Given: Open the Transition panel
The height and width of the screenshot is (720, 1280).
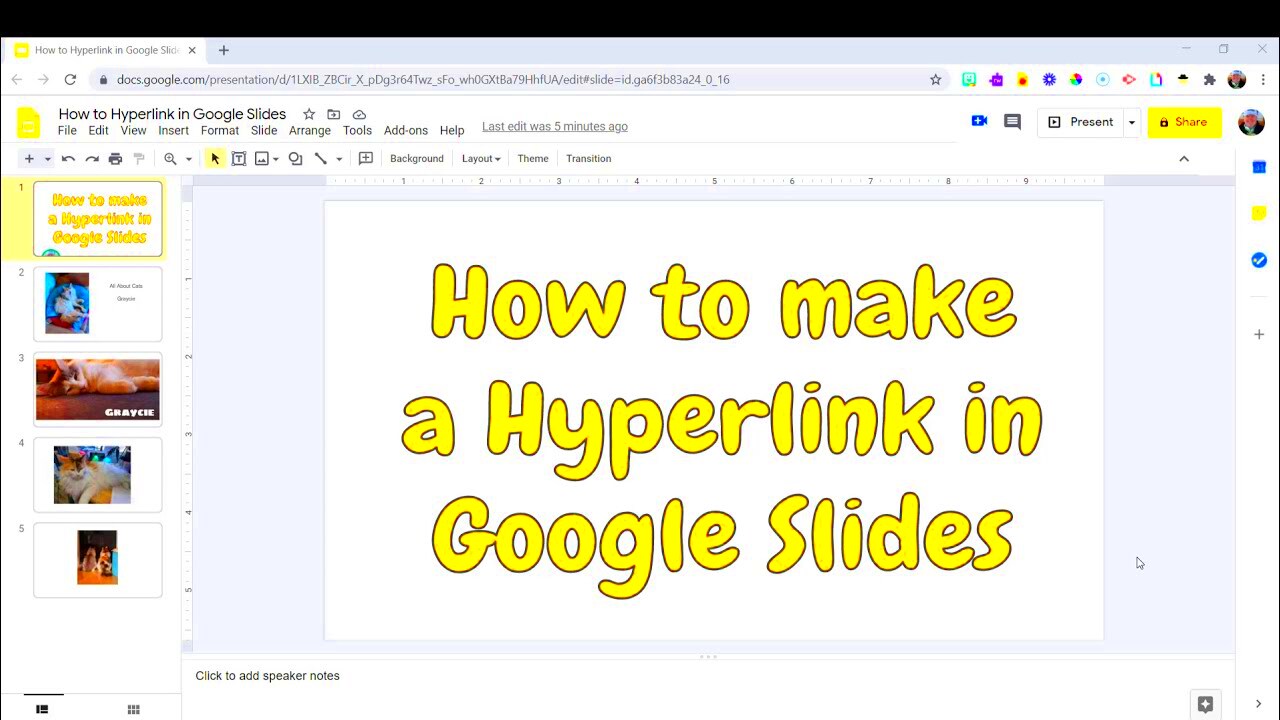Looking at the screenshot, I should (x=588, y=158).
